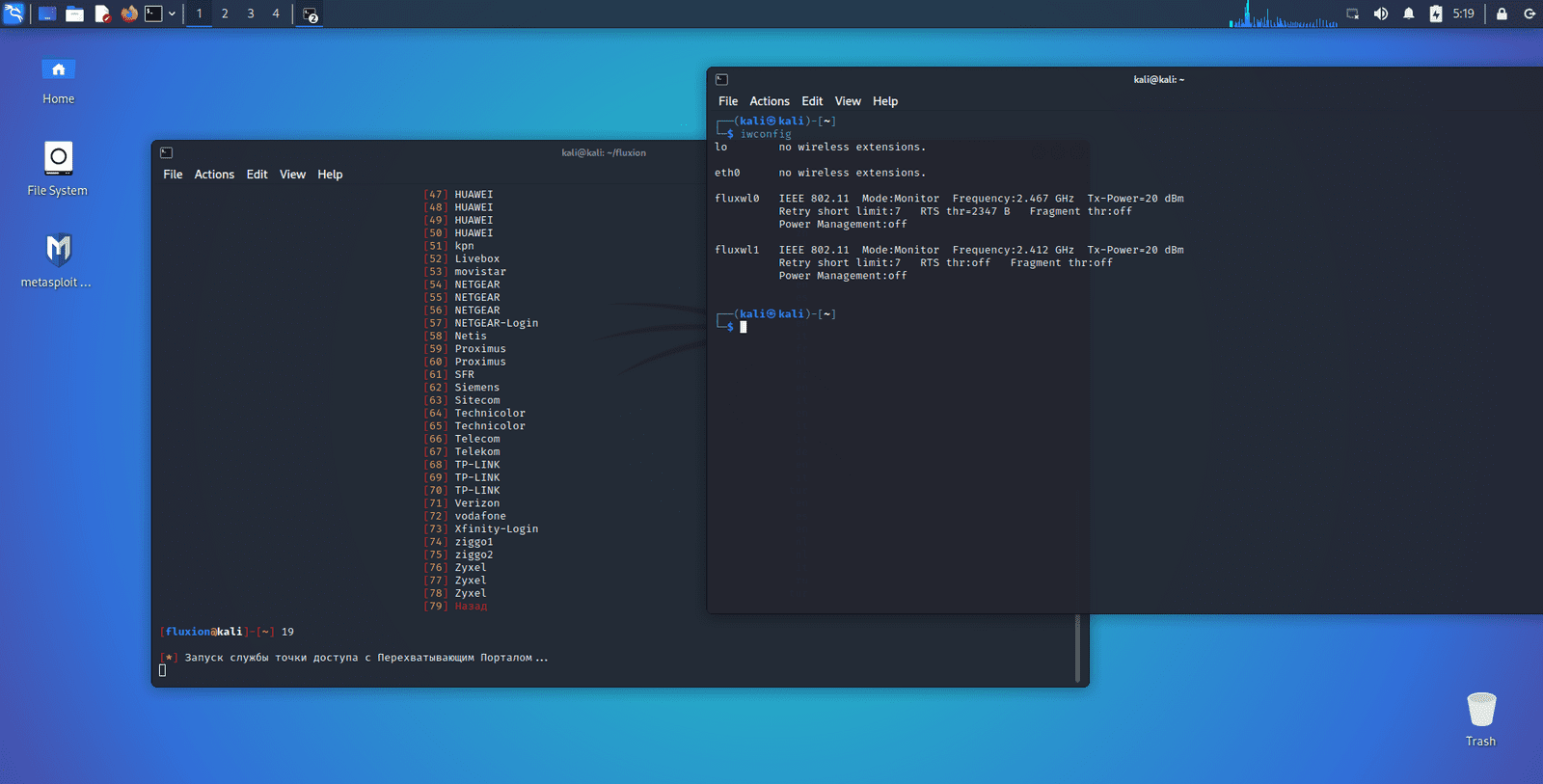Screen dimensions: 1543x784
Task: Switch to workspace 4
Action: point(276,14)
